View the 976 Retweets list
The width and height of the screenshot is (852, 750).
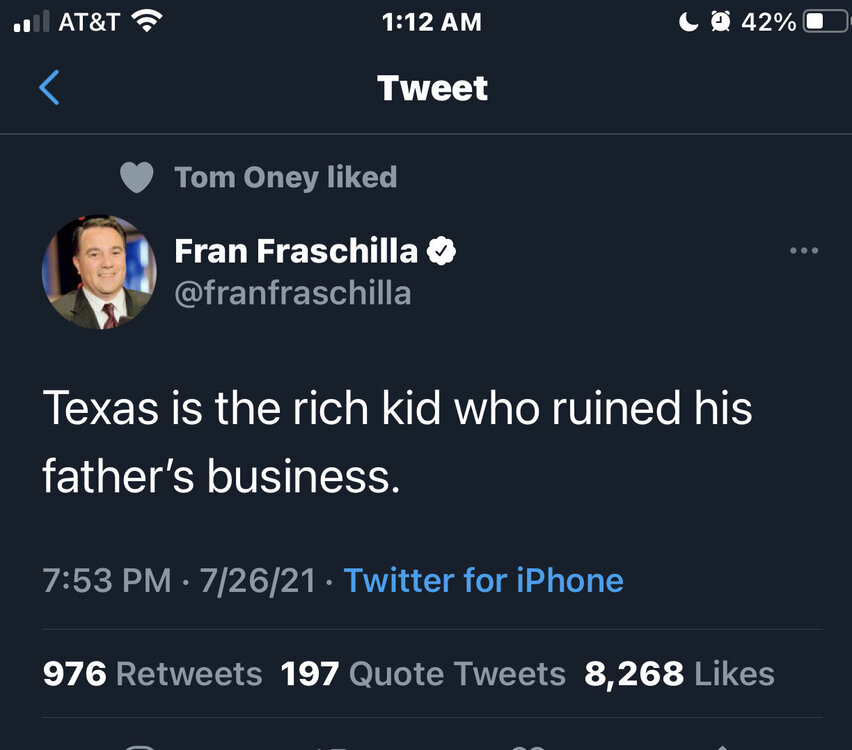(152, 674)
